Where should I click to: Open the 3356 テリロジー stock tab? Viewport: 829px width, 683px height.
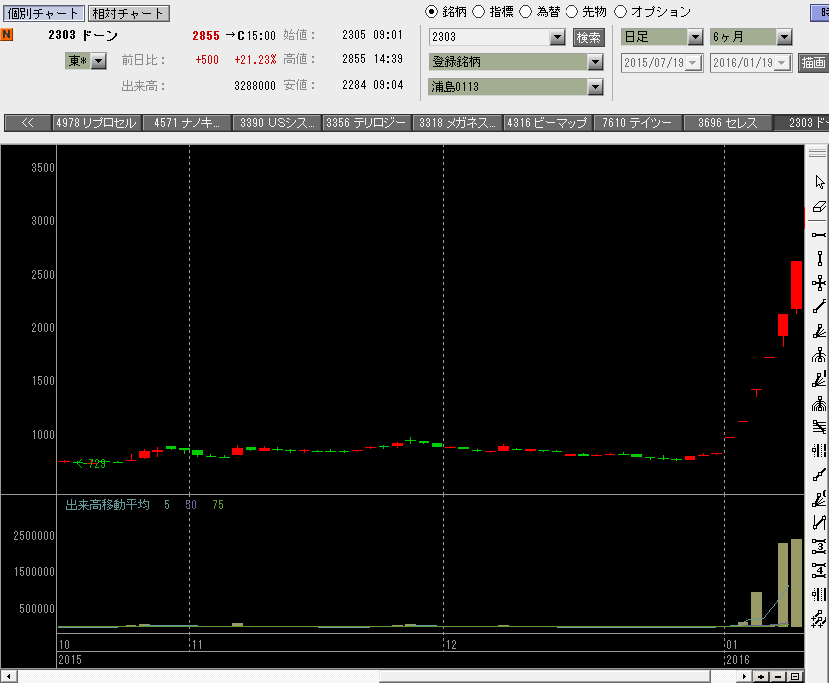tap(367, 123)
